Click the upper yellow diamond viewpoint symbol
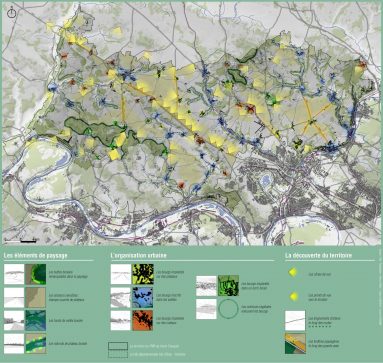 292,273
